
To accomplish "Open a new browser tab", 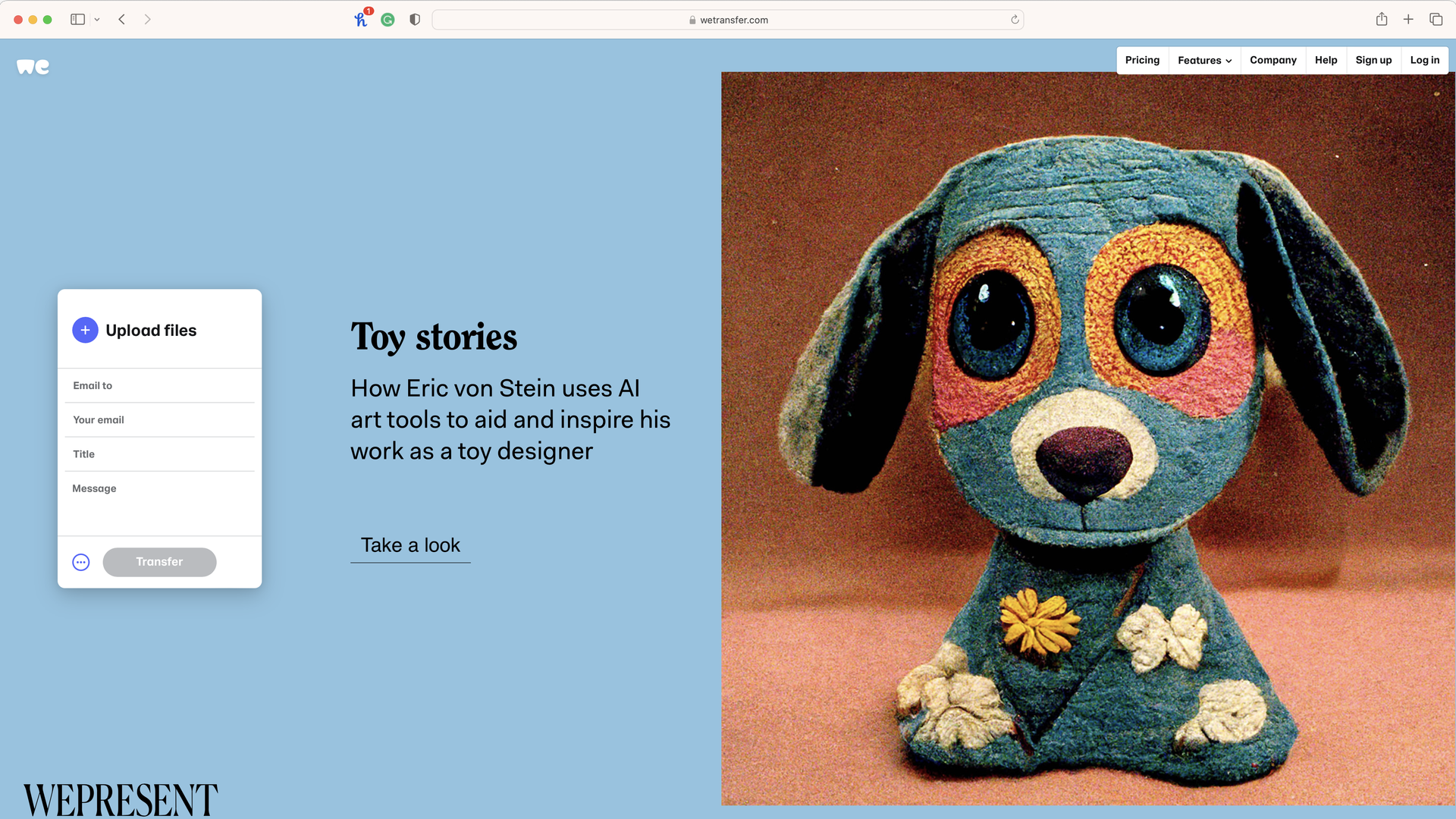I will (1408, 19).
